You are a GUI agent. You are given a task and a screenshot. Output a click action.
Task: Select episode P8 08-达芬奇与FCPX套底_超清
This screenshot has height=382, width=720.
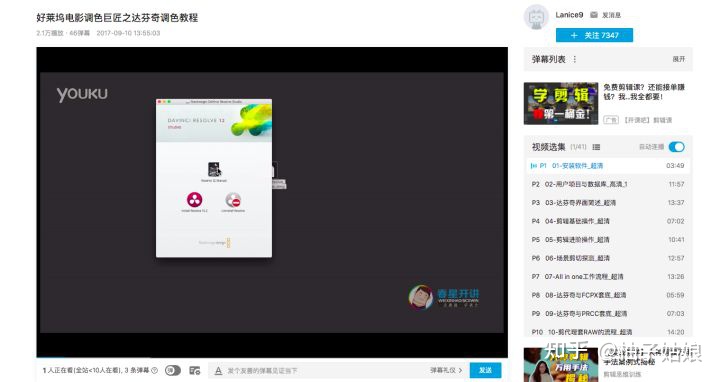pyautogui.click(x=608, y=295)
